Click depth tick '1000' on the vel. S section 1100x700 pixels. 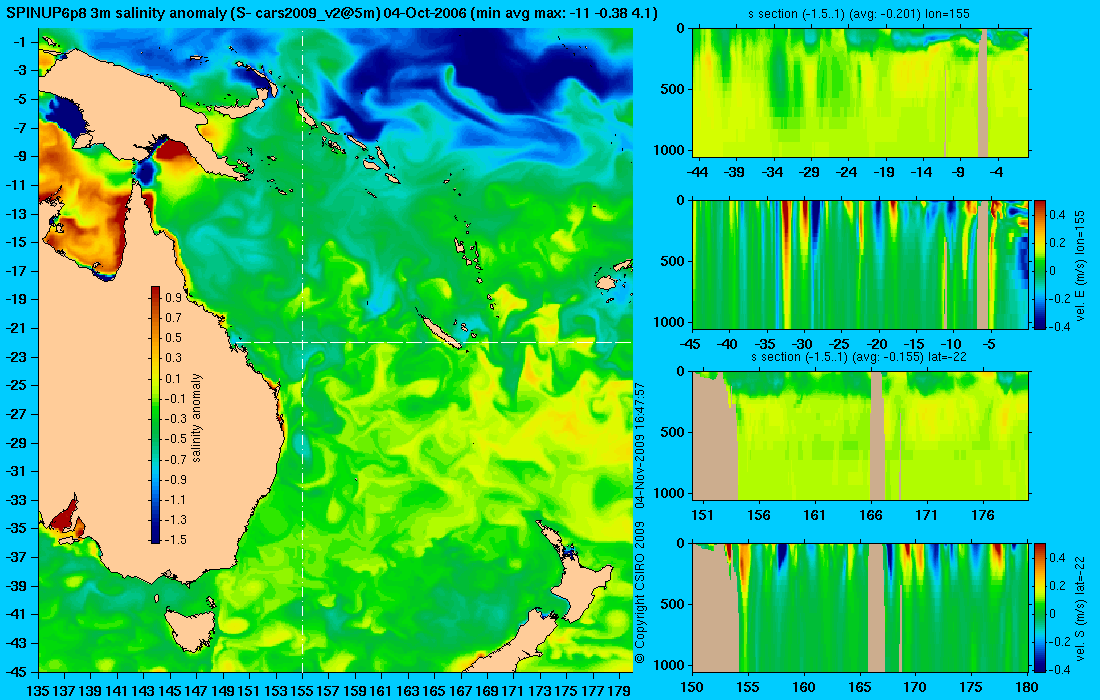point(671,665)
